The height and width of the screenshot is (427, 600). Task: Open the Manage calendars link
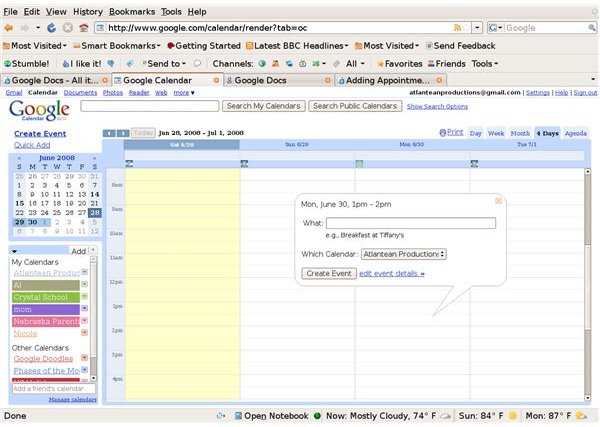(x=73, y=399)
